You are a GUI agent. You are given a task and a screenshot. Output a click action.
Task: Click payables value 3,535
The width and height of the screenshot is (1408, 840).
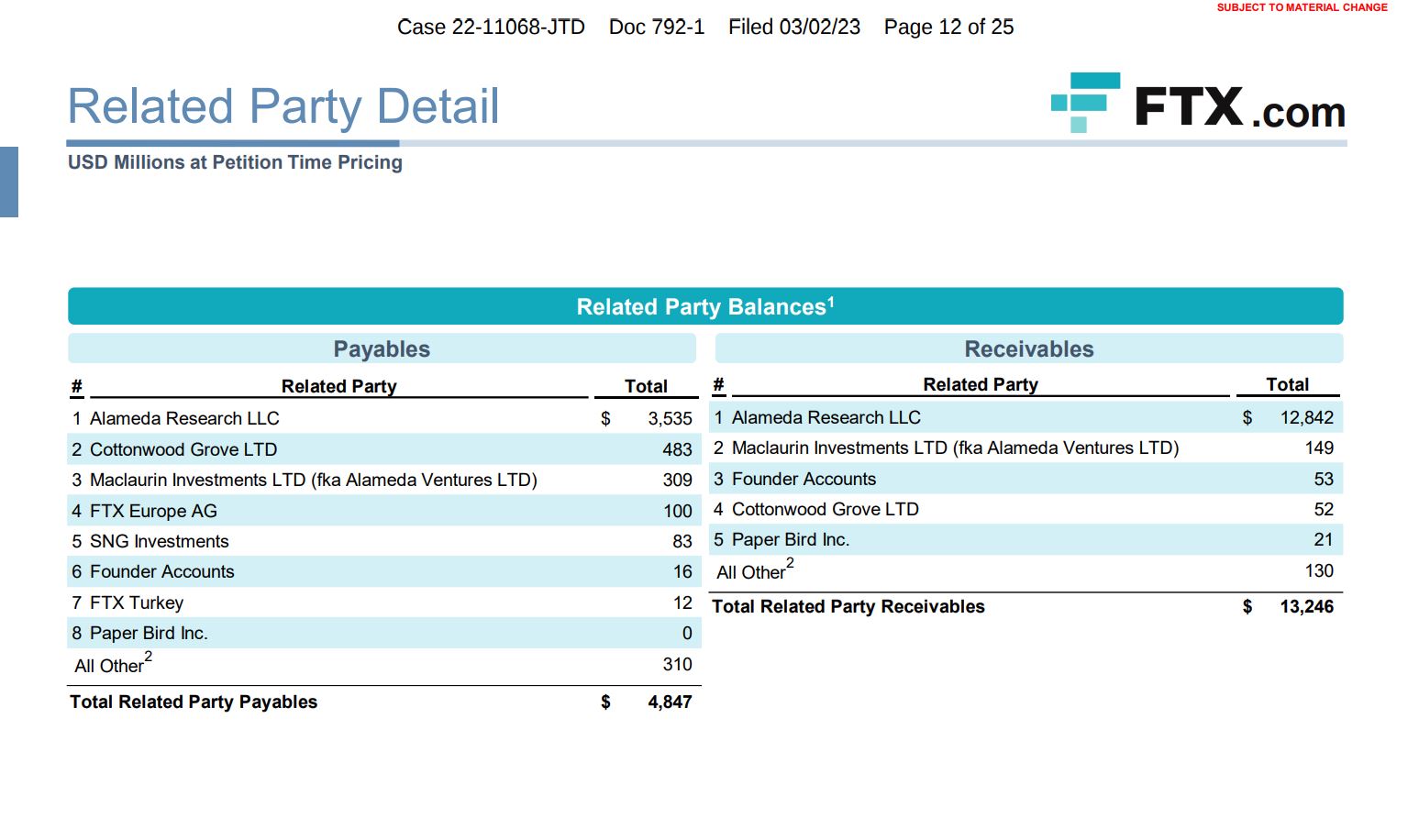pos(670,418)
